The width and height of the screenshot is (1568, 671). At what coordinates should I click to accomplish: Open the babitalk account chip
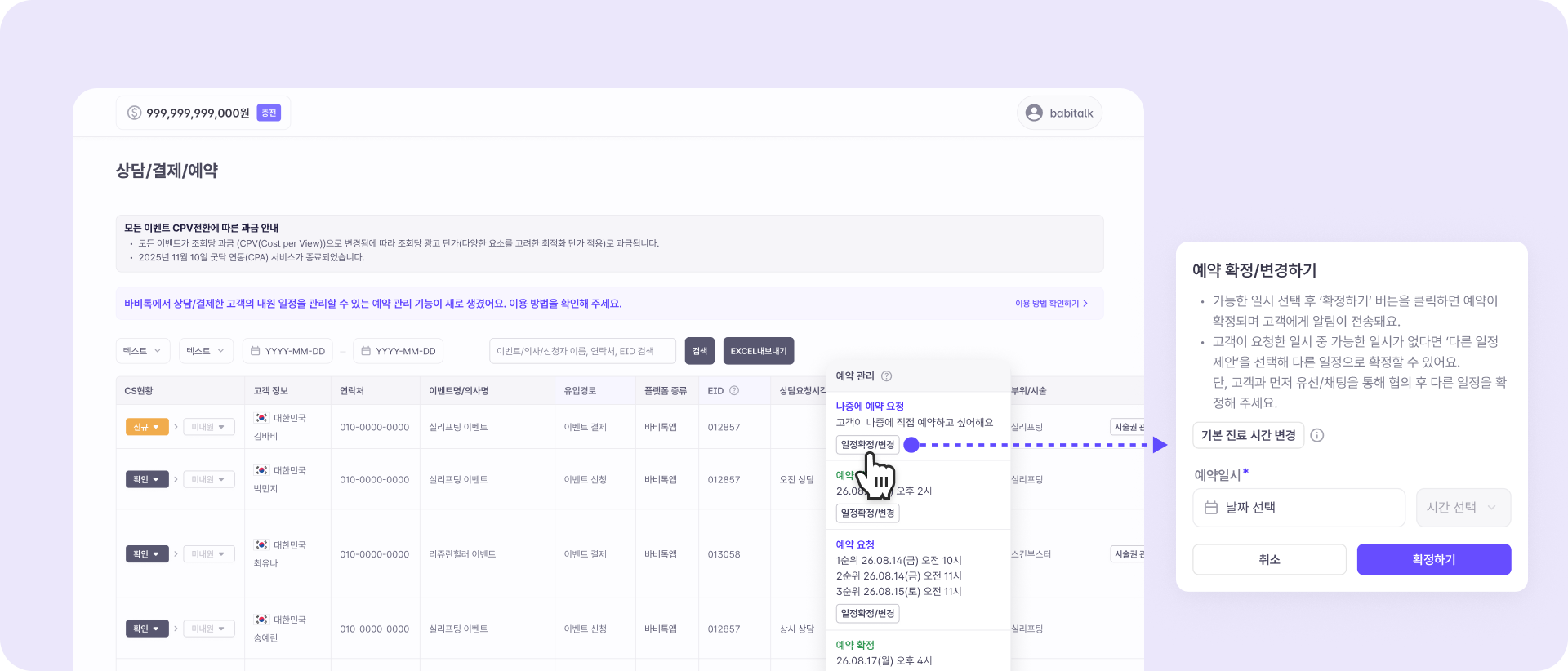1059,113
